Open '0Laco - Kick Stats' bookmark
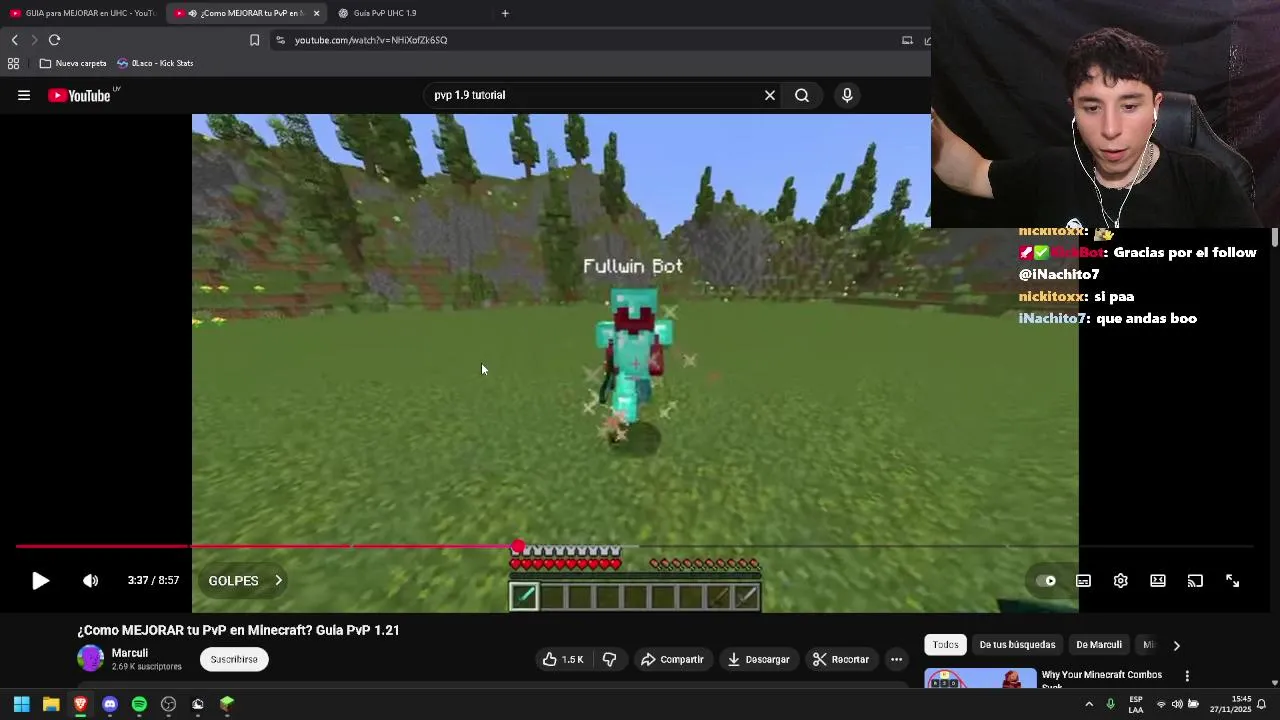 pos(155,63)
